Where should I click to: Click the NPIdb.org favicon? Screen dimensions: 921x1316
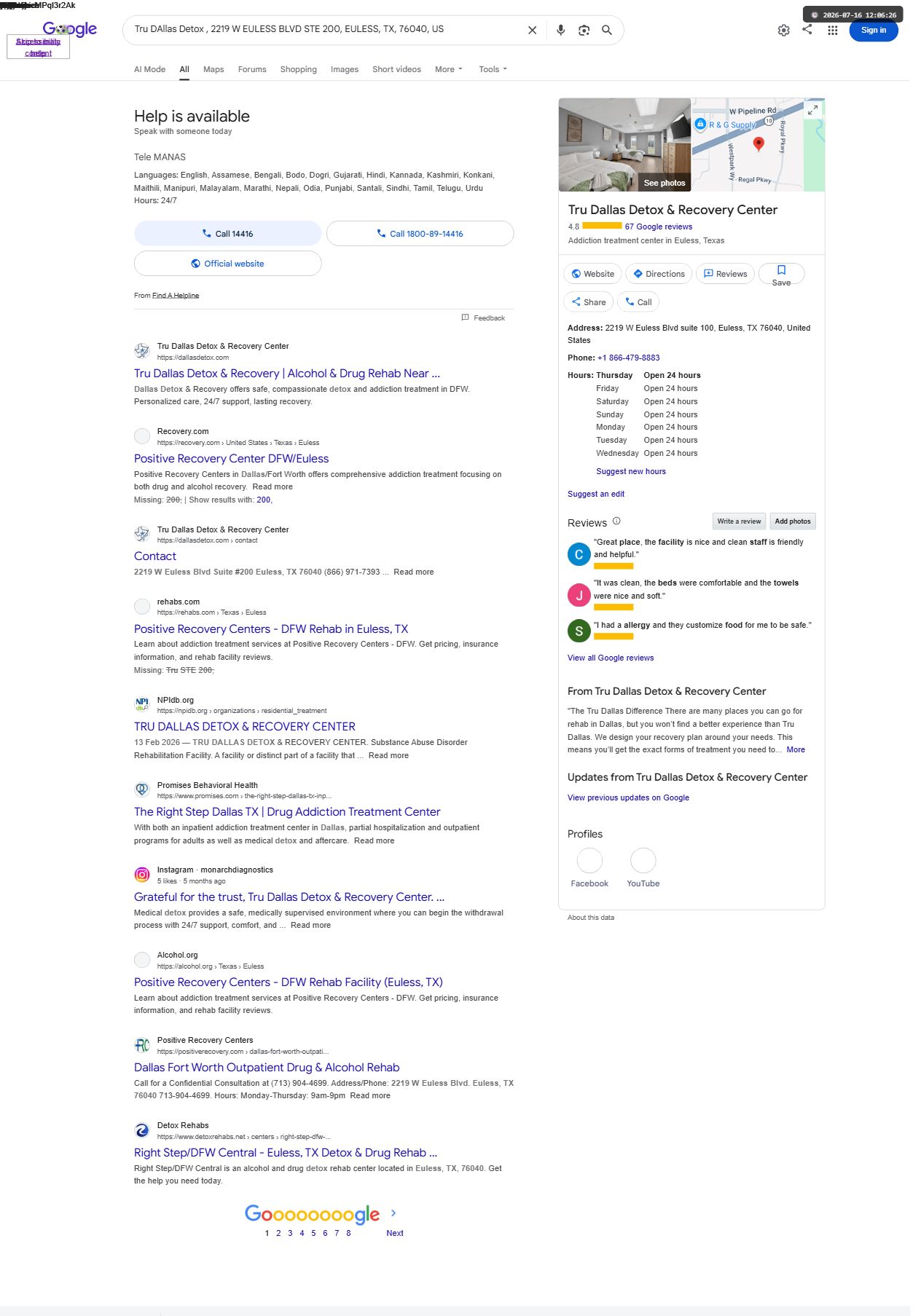coord(142,704)
